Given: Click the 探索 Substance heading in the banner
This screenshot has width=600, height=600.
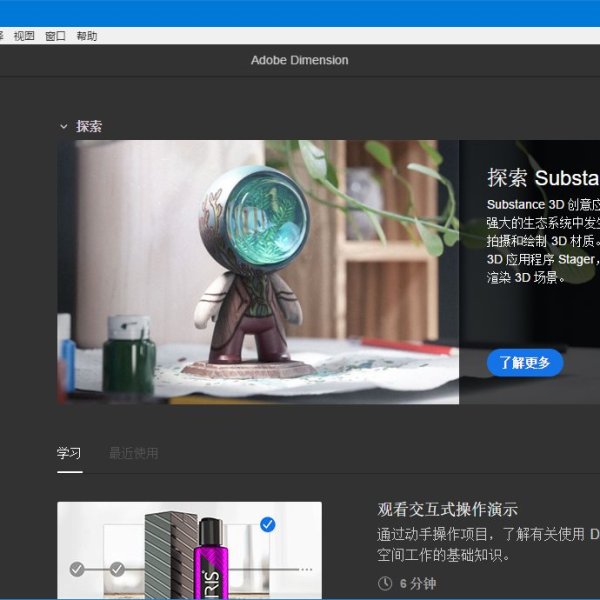Looking at the screenshot, I should coord(543,178).
